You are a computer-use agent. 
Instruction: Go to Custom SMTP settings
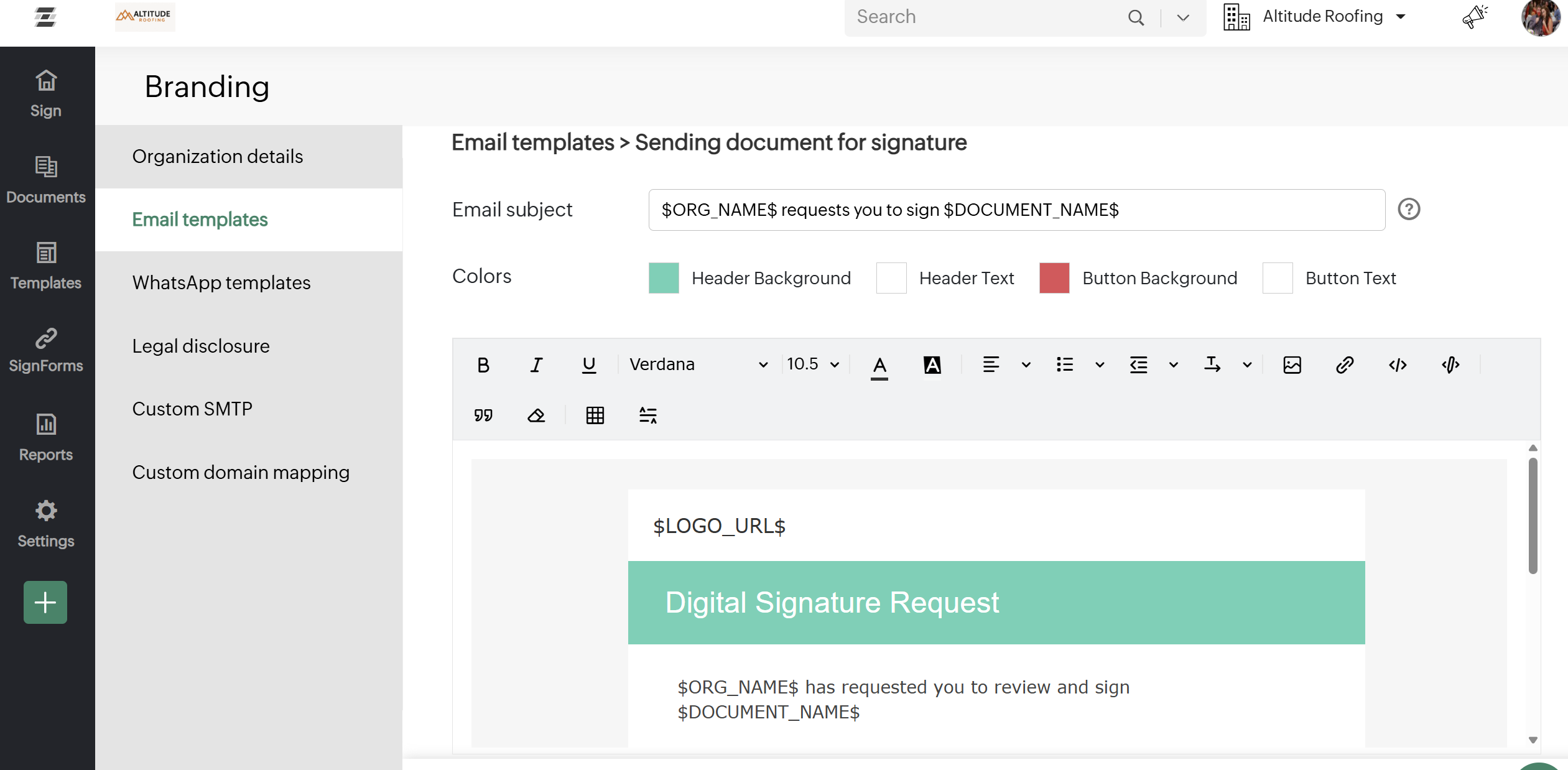tap(192, 409)
